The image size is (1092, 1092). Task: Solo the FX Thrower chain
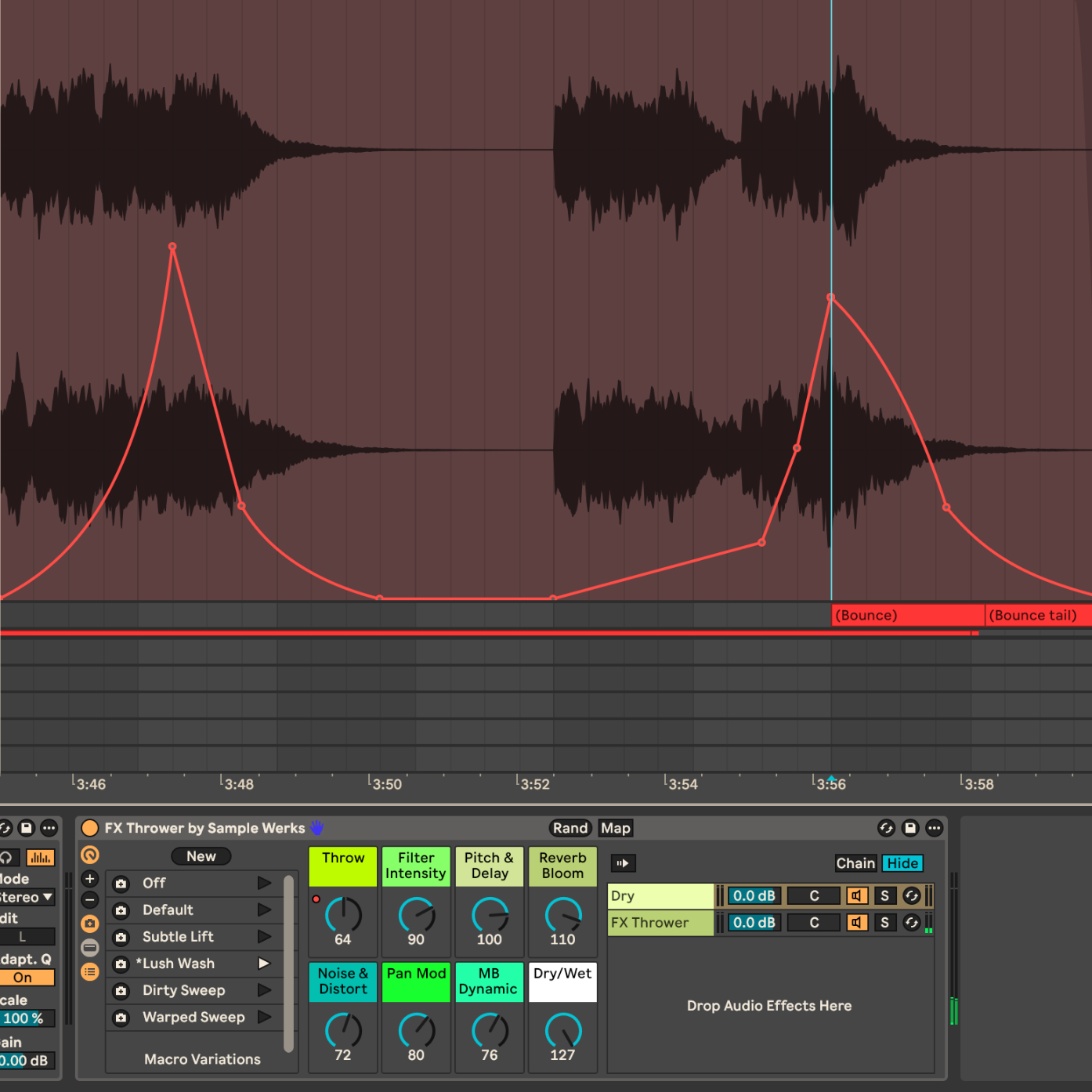pyautogui.click(x=884, y=923)
